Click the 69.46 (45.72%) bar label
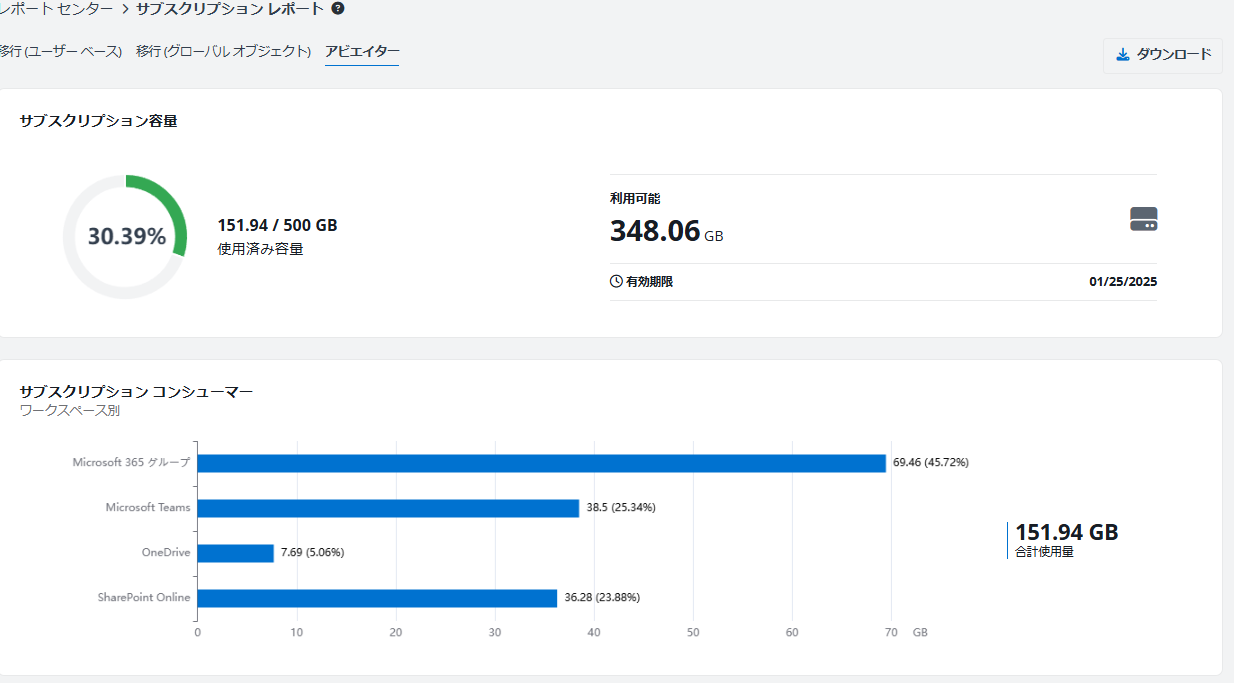 (x=931, y=462)
